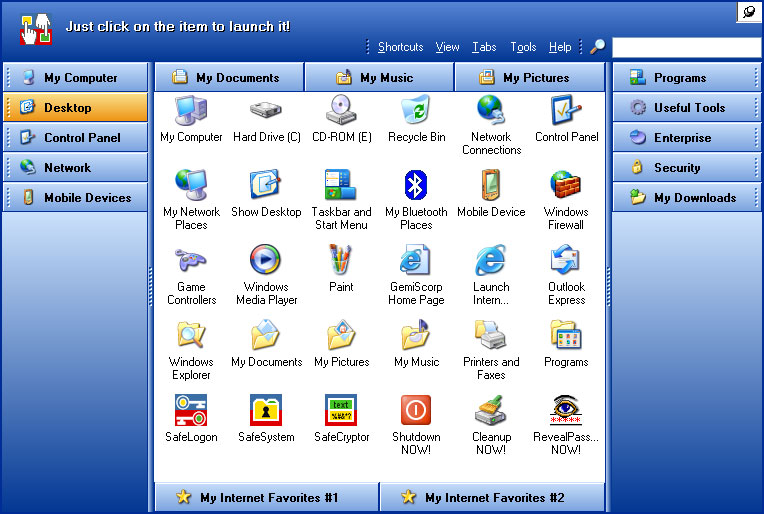
Task: Open the Programs tab on the right panel
Action: [687, 77]
